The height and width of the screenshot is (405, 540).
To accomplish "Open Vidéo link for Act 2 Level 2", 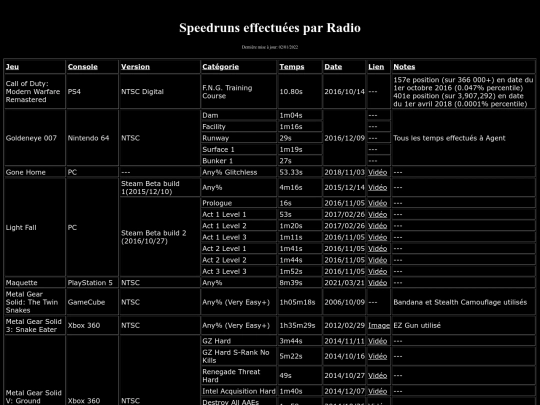I will 377,260.
